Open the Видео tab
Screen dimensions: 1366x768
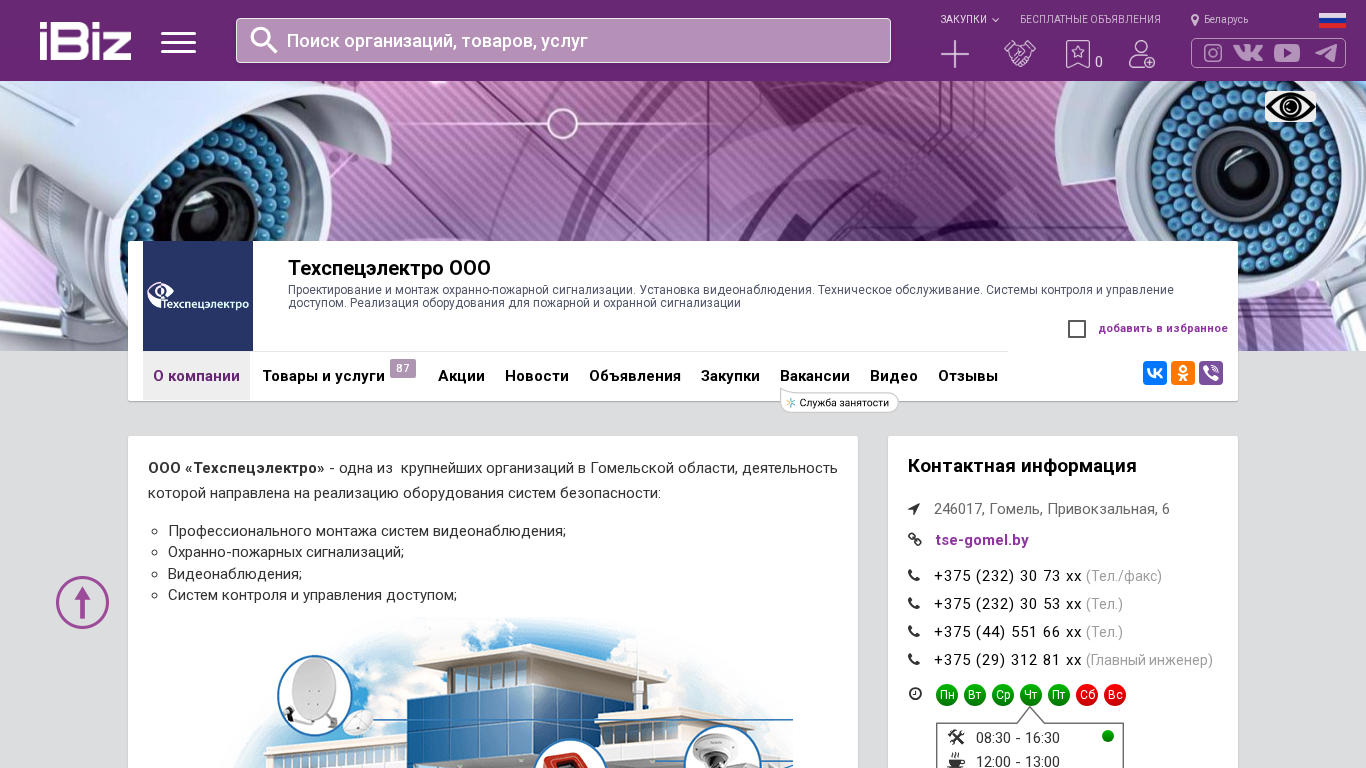click(894, 376)
